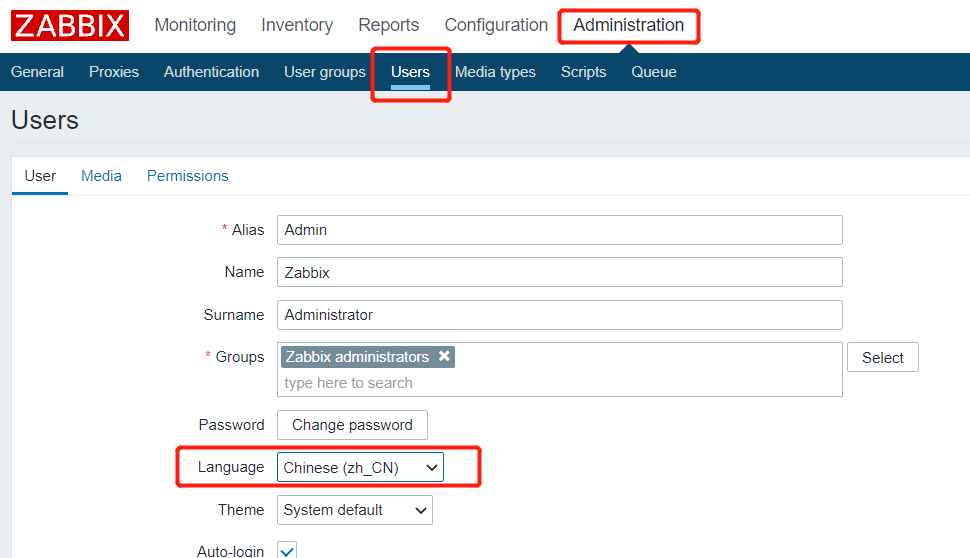Switch to the Permissions tab
The width and height of the screenshot is (970, 558).
187,176
